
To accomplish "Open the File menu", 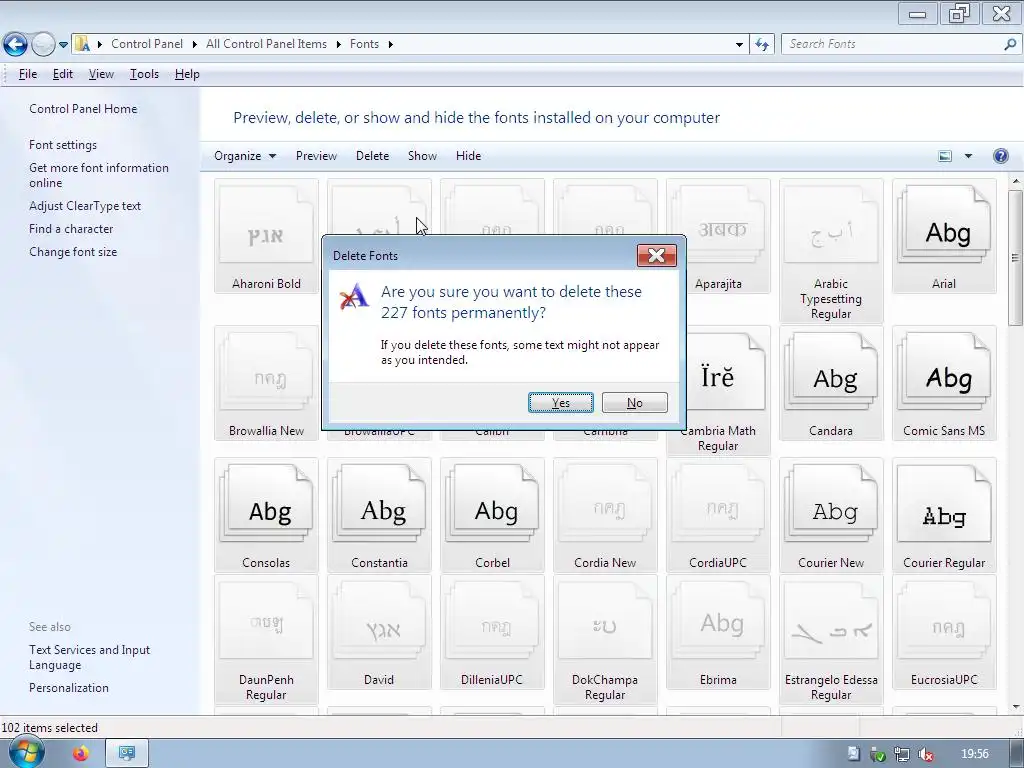I will tap(27, 74).
